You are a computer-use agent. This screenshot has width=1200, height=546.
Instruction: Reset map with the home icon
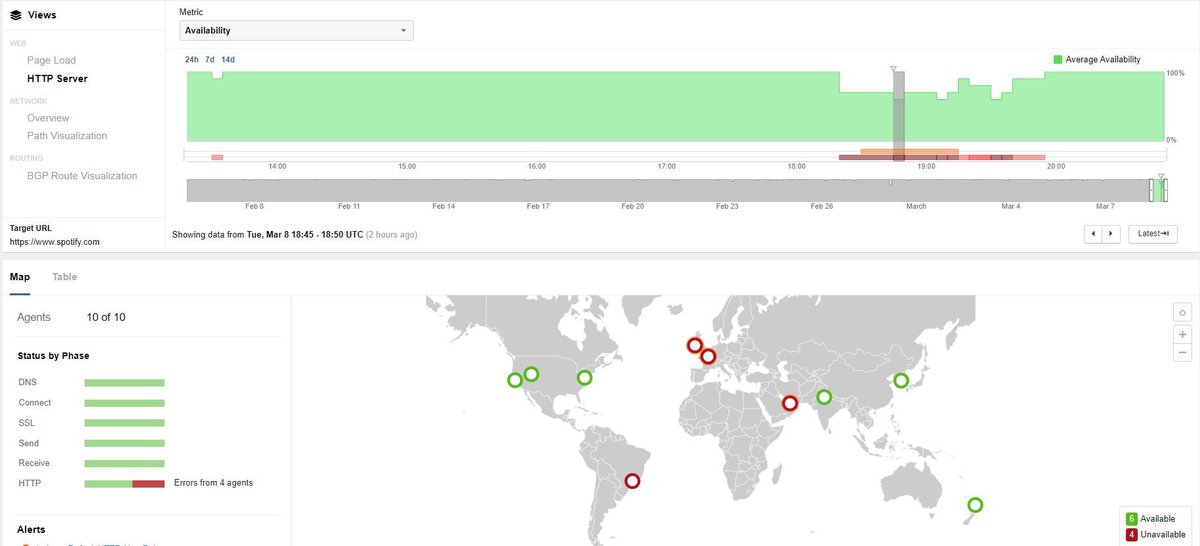(1183, 313)
